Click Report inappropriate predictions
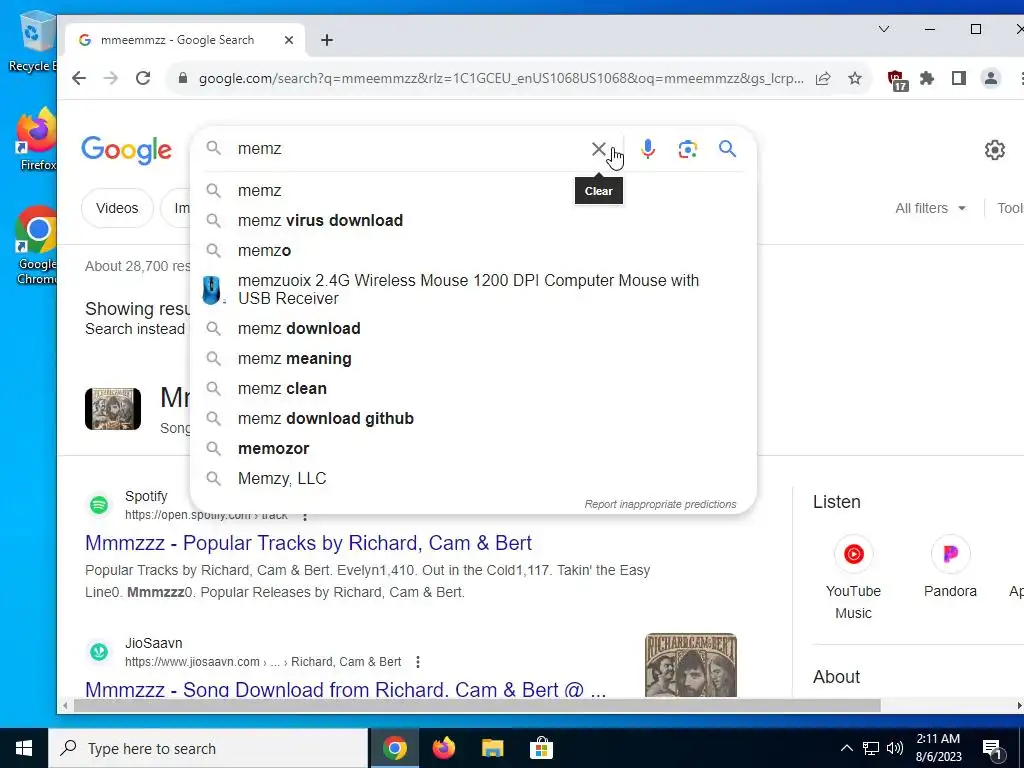The image size is (1024, 768). tap(660, 504)
